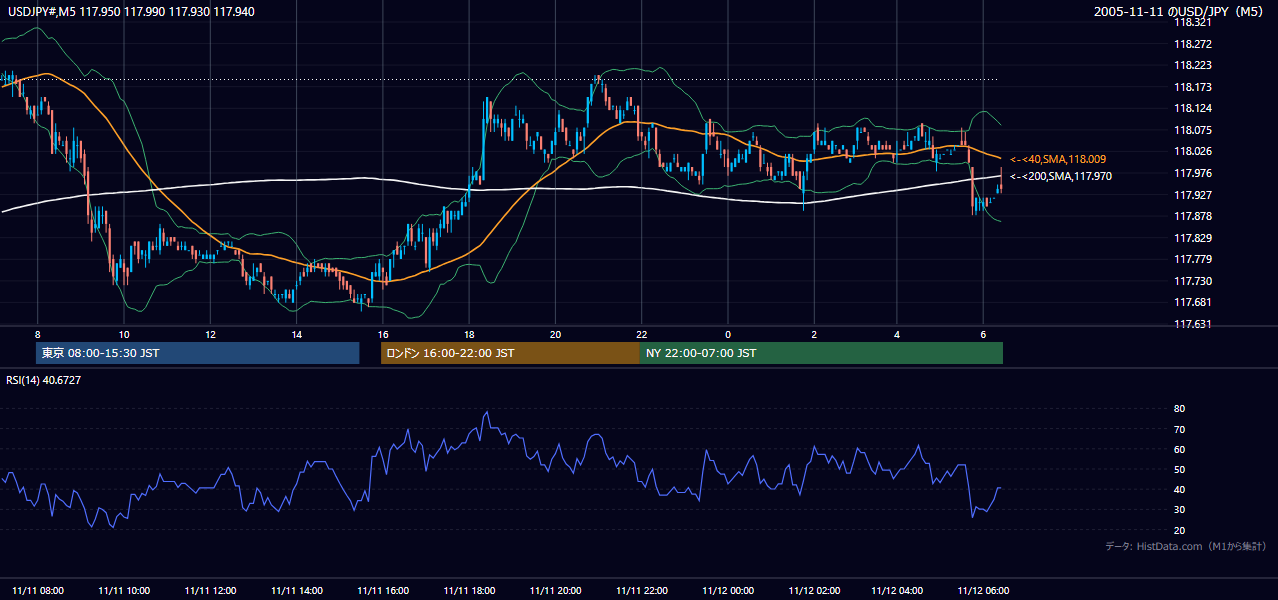Click hour label 14 under the price chart
Screen dimensions: 1278x600
point(296,334)
